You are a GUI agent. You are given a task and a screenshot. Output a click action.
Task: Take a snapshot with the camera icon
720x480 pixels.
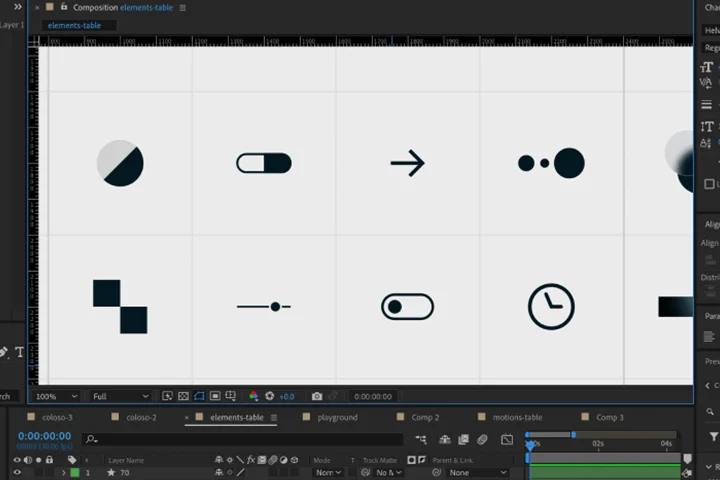click(317, 396)
